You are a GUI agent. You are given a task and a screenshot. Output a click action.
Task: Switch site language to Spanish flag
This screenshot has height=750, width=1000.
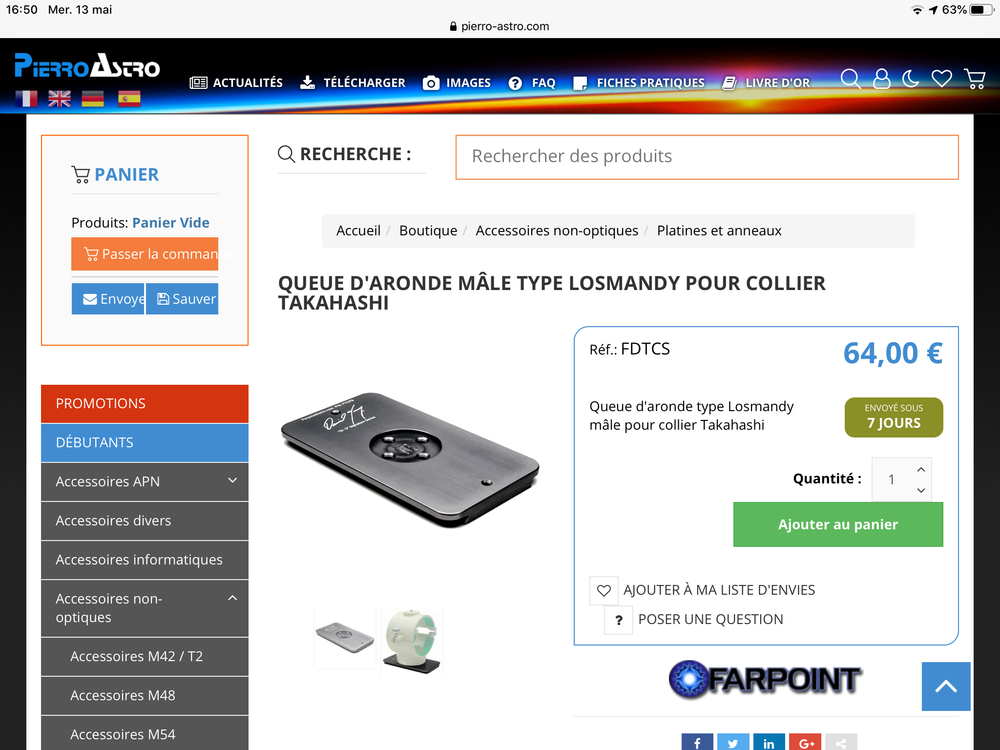[x=129, y=99]
